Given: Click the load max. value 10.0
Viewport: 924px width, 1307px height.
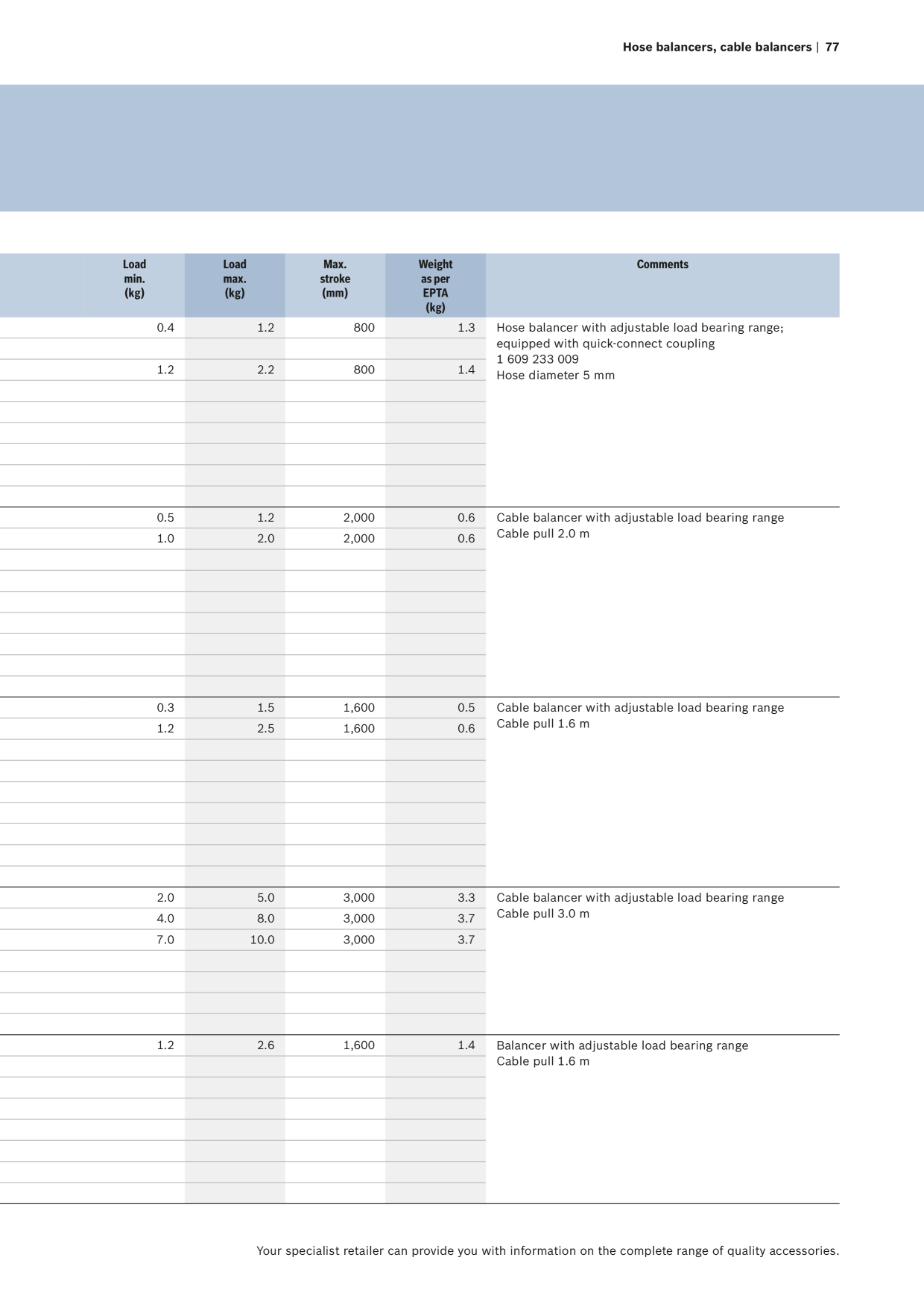Looking at the screenshot, I should [x=262, y=940].
